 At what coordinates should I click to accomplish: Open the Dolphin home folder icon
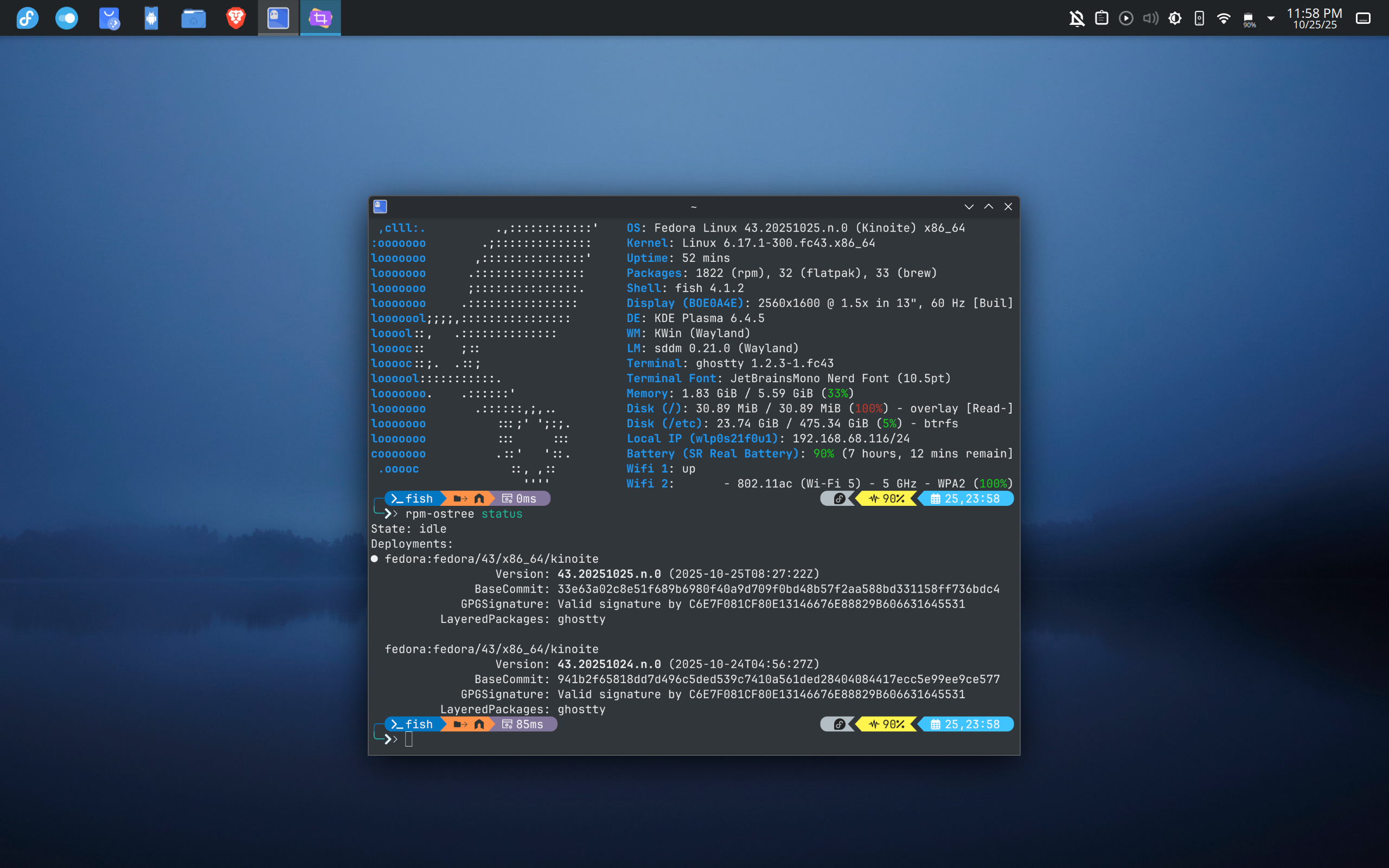(x=194, y=18)
